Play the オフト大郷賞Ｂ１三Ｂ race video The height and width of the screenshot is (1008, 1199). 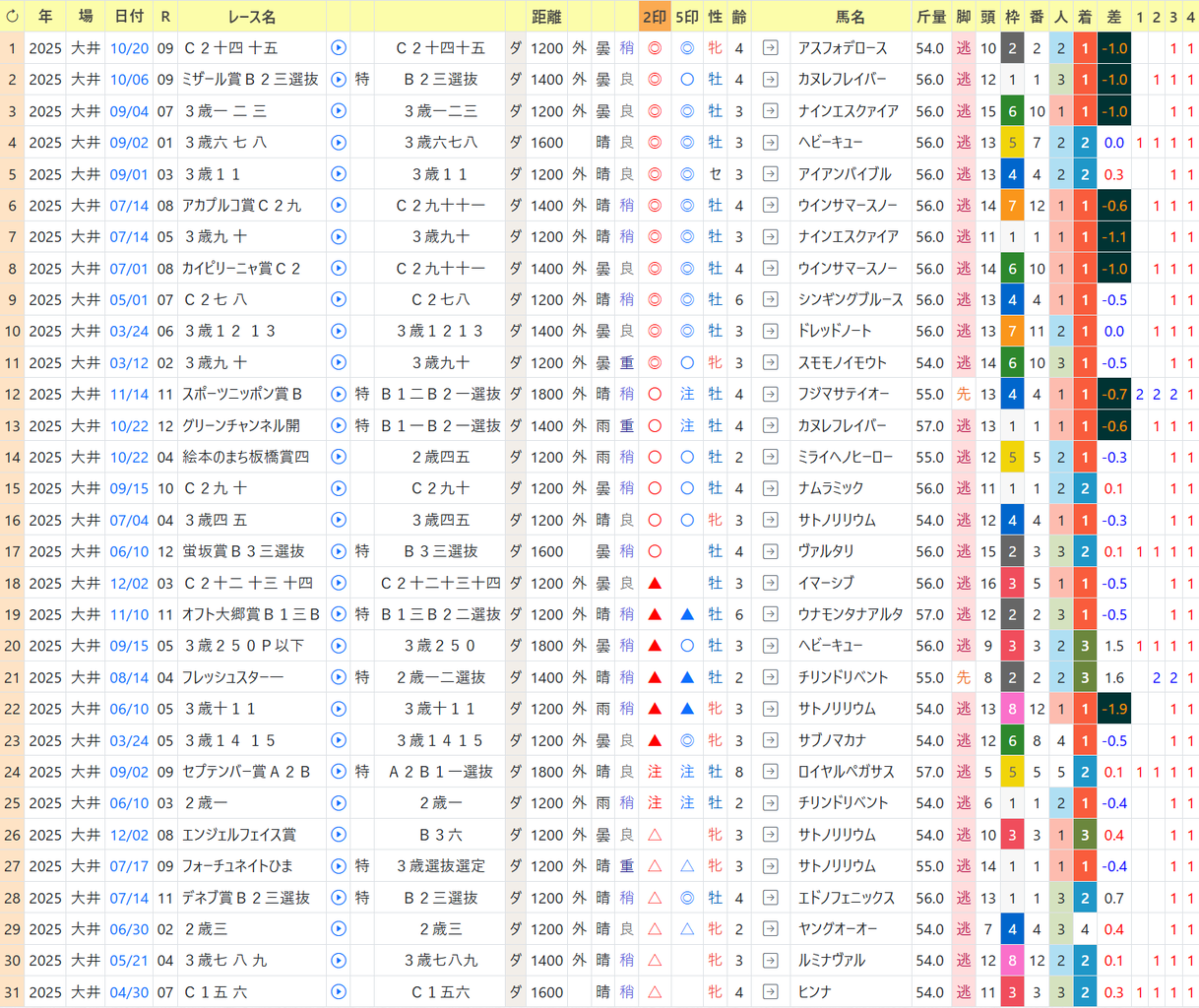coord(339,614)
